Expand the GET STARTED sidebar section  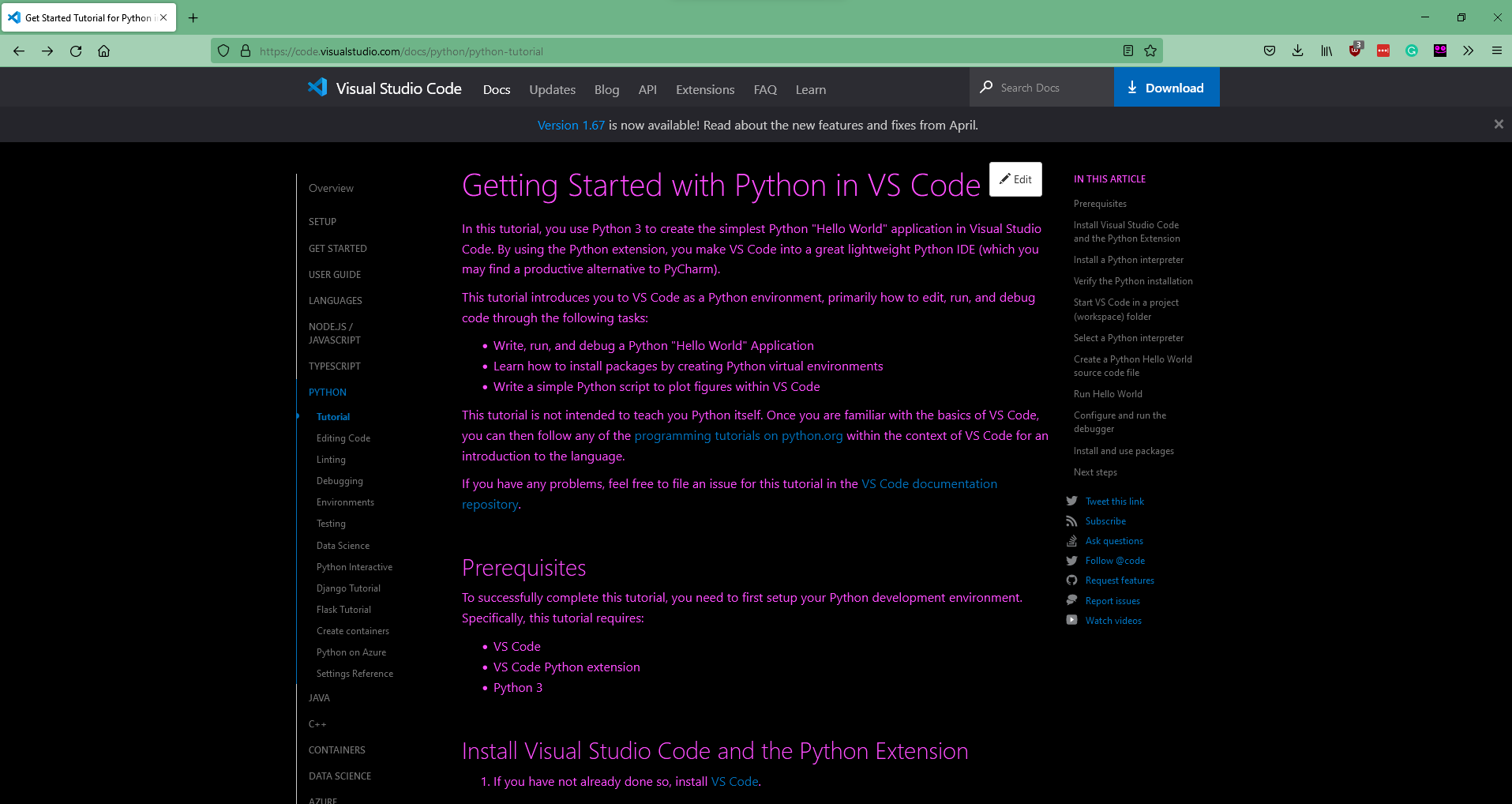click(338, 248)
